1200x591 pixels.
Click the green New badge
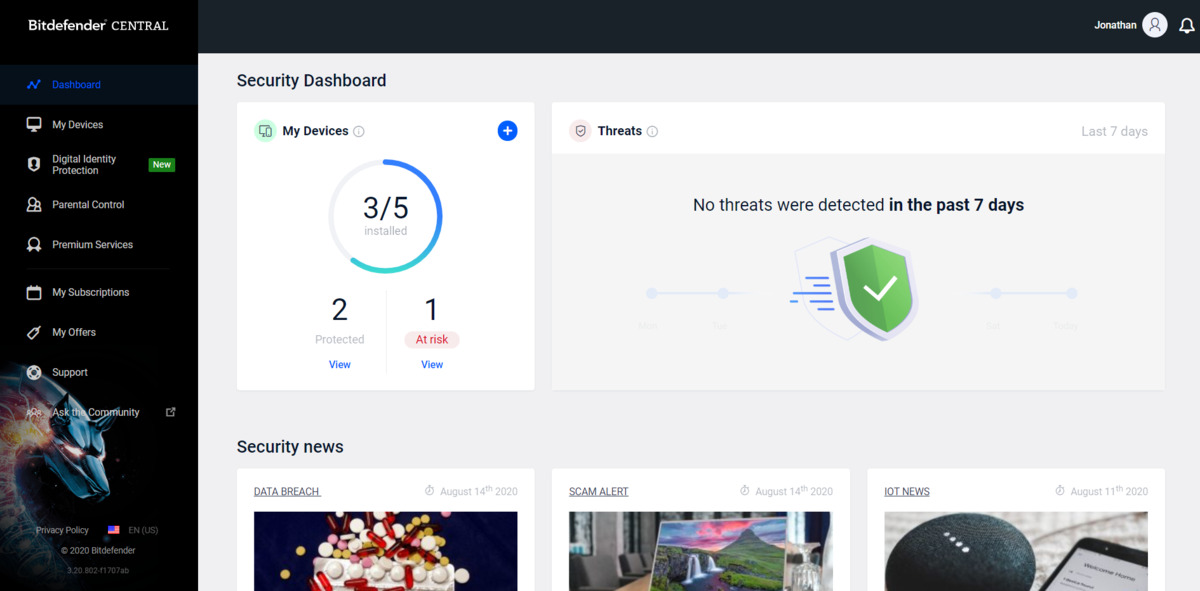coord(162,165)
